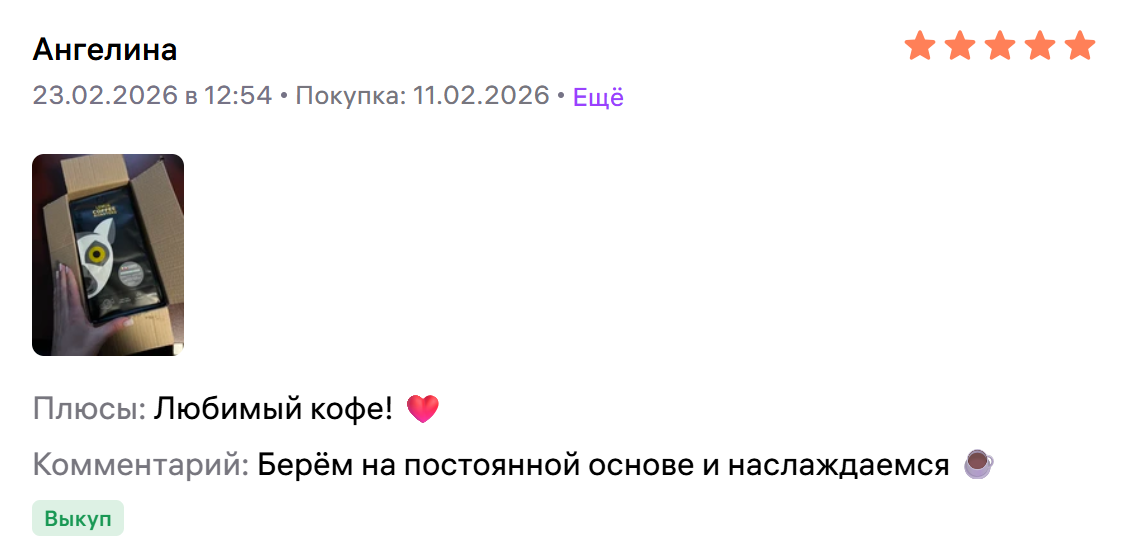Click the "Плюсы:" label
The image size is (1134, 553).
pos(90,409)
